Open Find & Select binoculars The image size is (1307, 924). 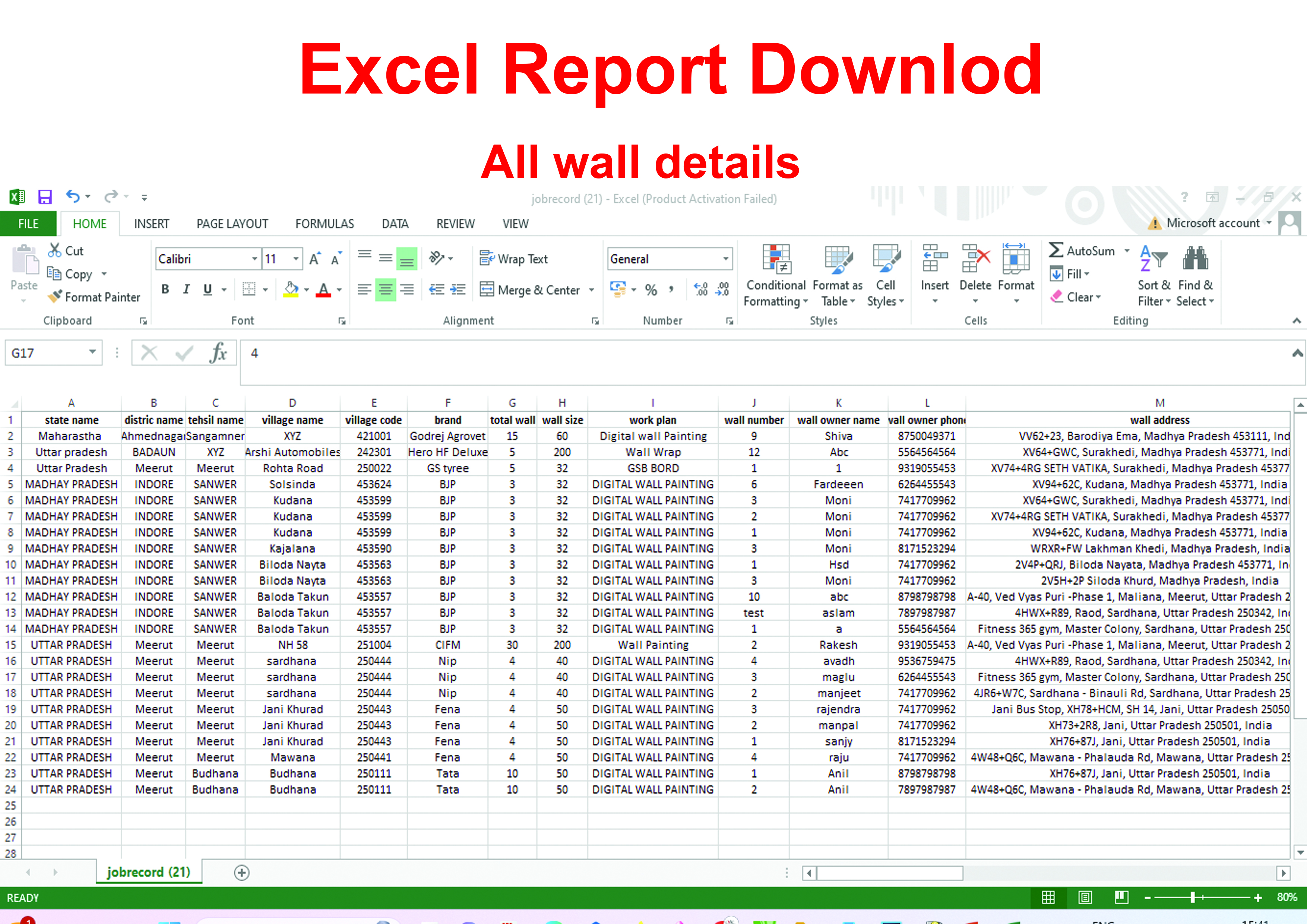tap(1195, 276)
